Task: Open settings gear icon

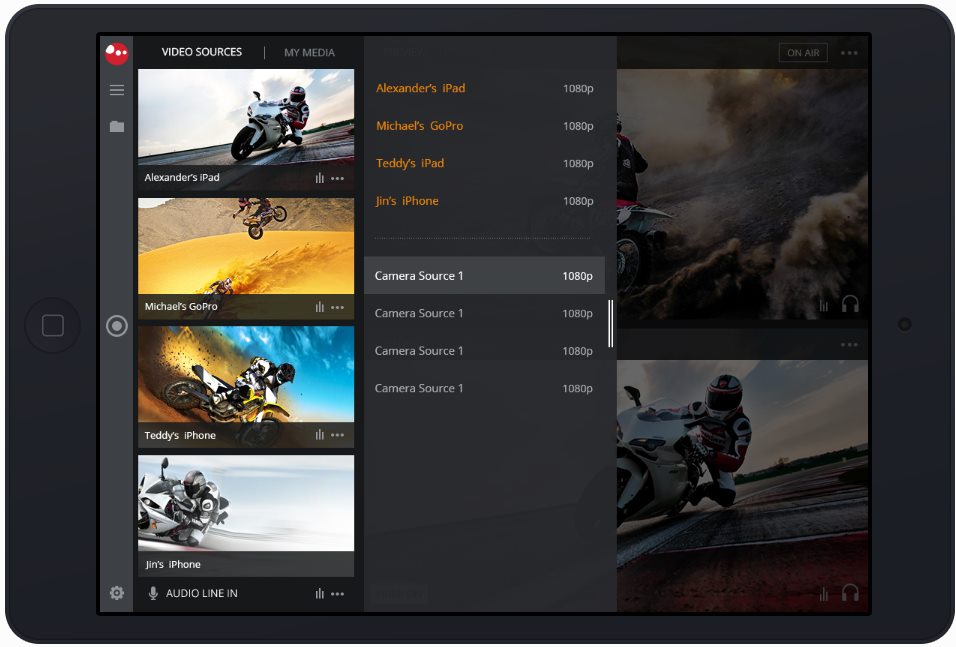Action: coord(117,593)
